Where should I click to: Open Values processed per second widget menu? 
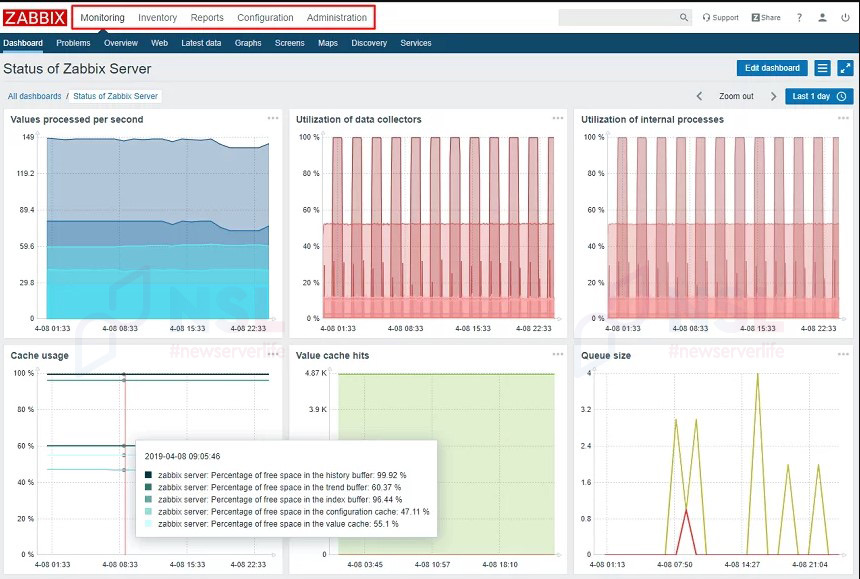(x=273, y=118)
